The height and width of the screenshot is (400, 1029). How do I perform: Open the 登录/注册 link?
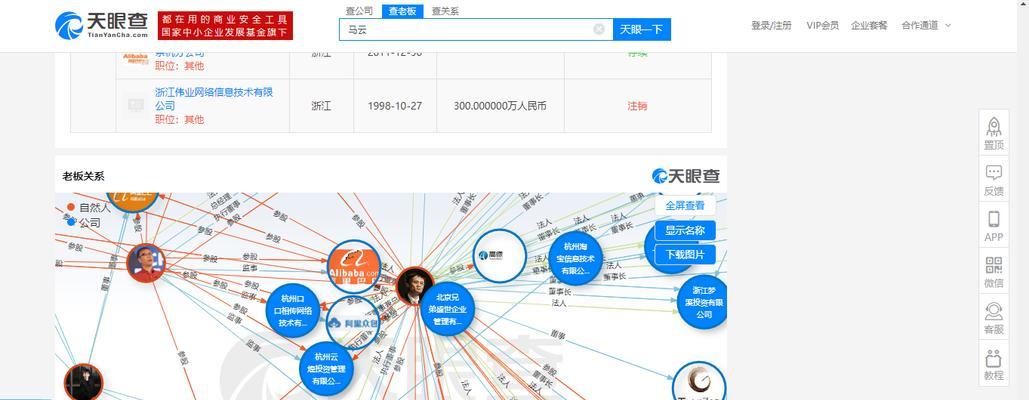coord(772,26)
